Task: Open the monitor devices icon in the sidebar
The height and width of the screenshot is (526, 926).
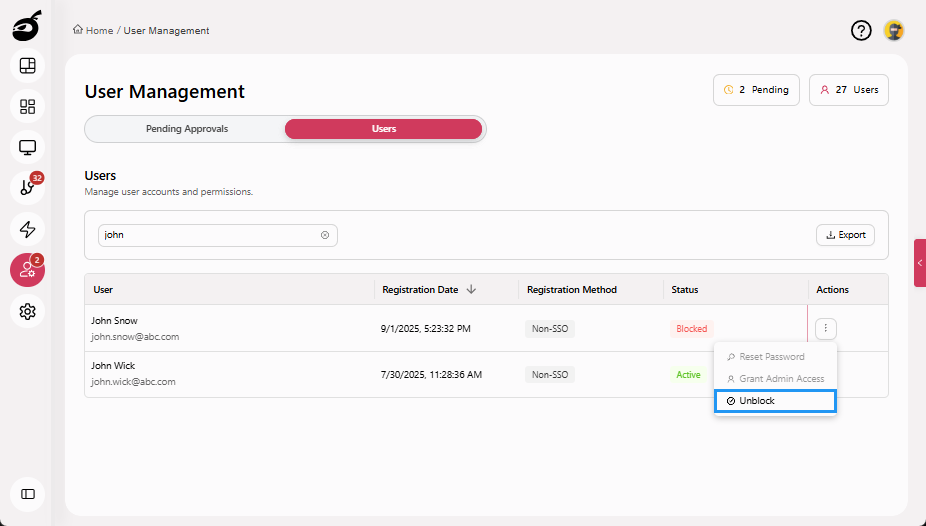Action: (x=28, y=147)
